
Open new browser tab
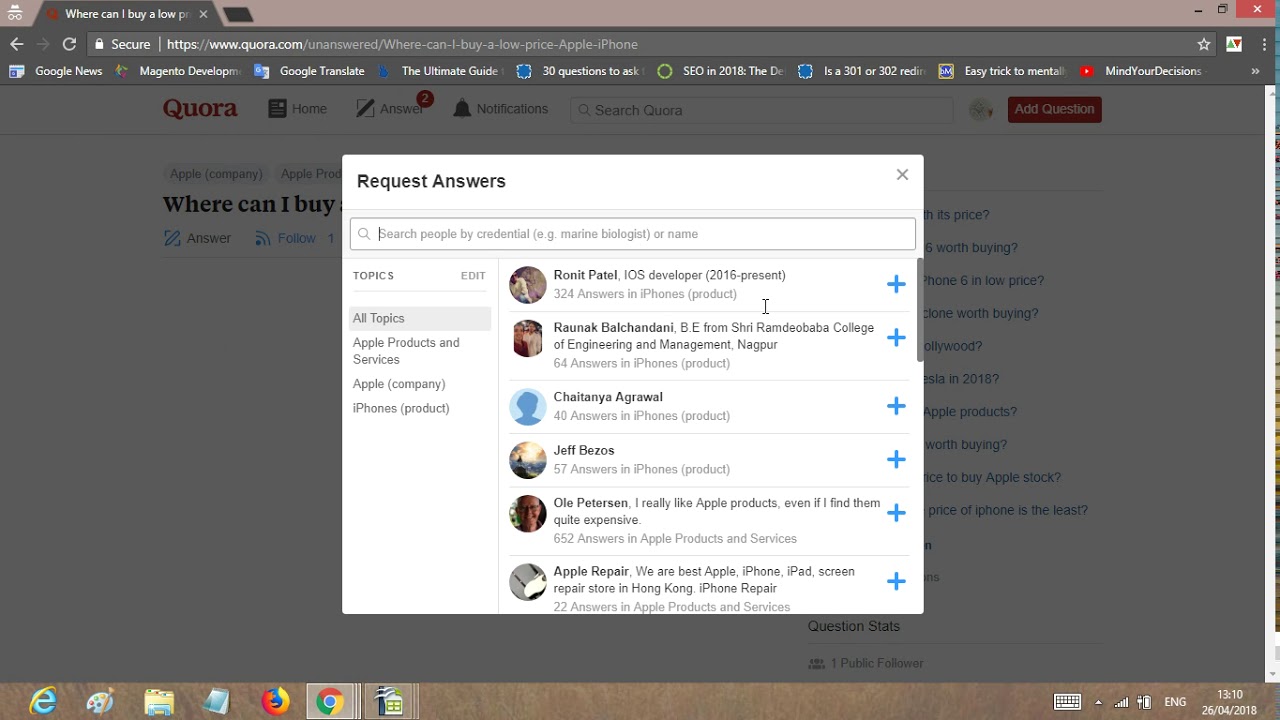(x=237, y=14)
